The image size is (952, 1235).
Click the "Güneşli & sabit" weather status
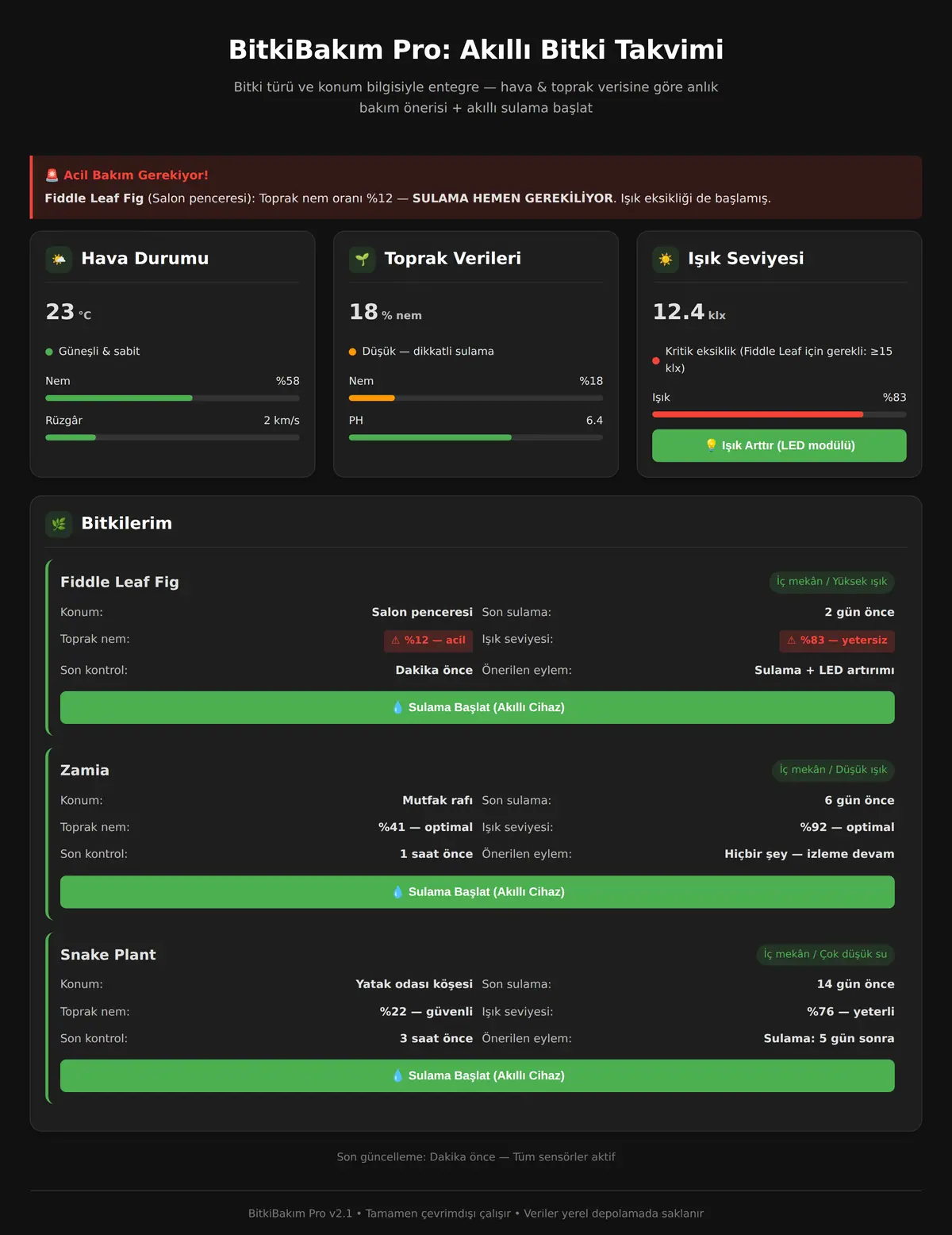pos(99,352)
